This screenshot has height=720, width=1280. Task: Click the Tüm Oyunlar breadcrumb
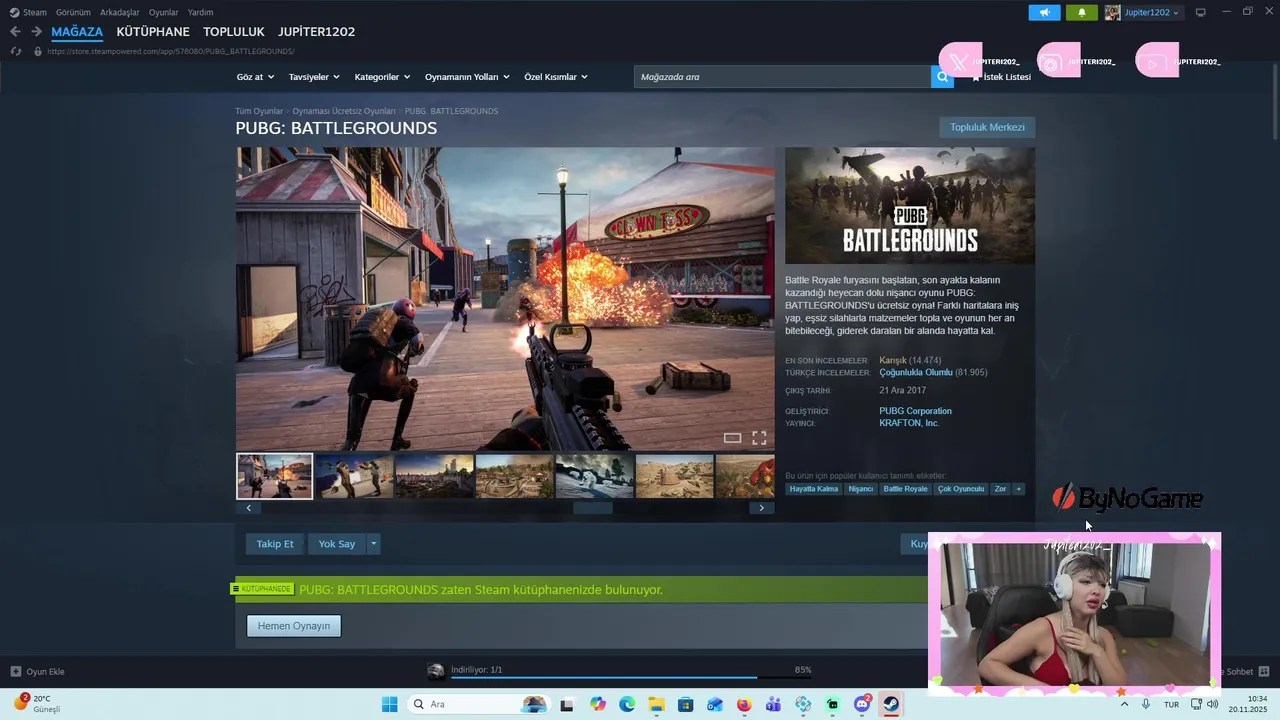coord(259,111)
